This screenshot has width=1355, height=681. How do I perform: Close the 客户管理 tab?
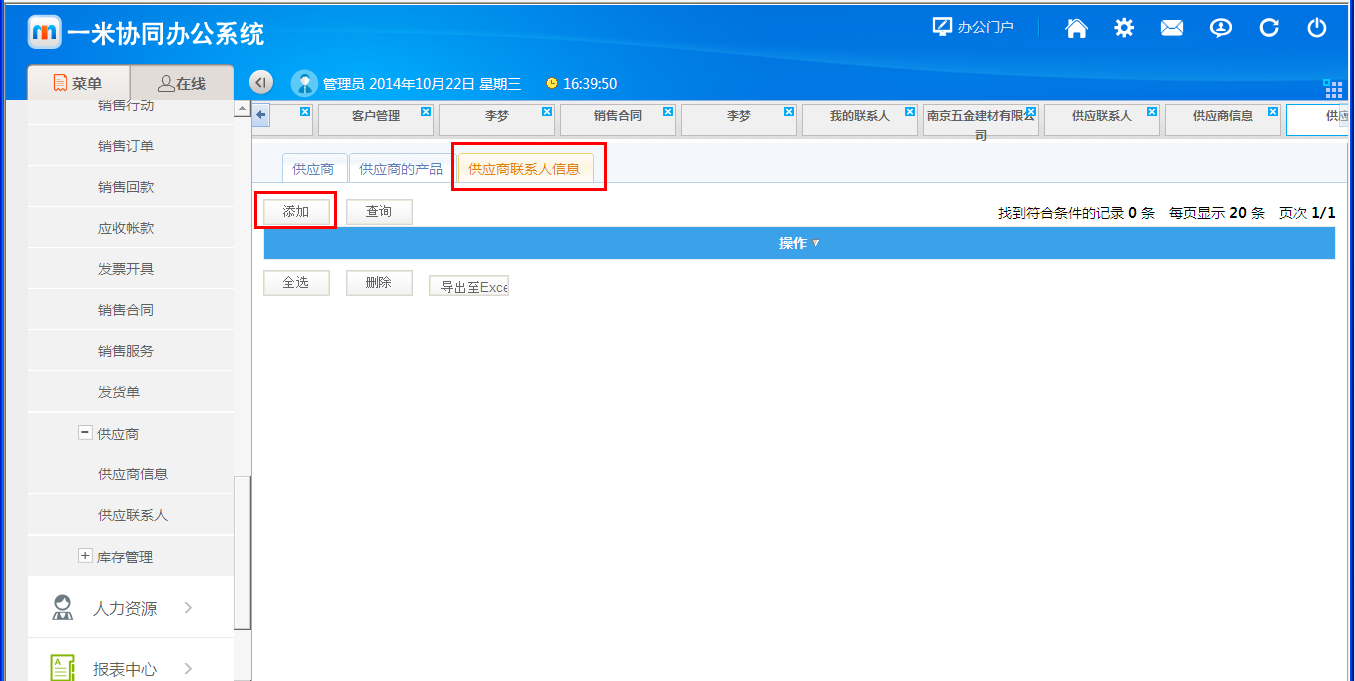click(426, 112)
